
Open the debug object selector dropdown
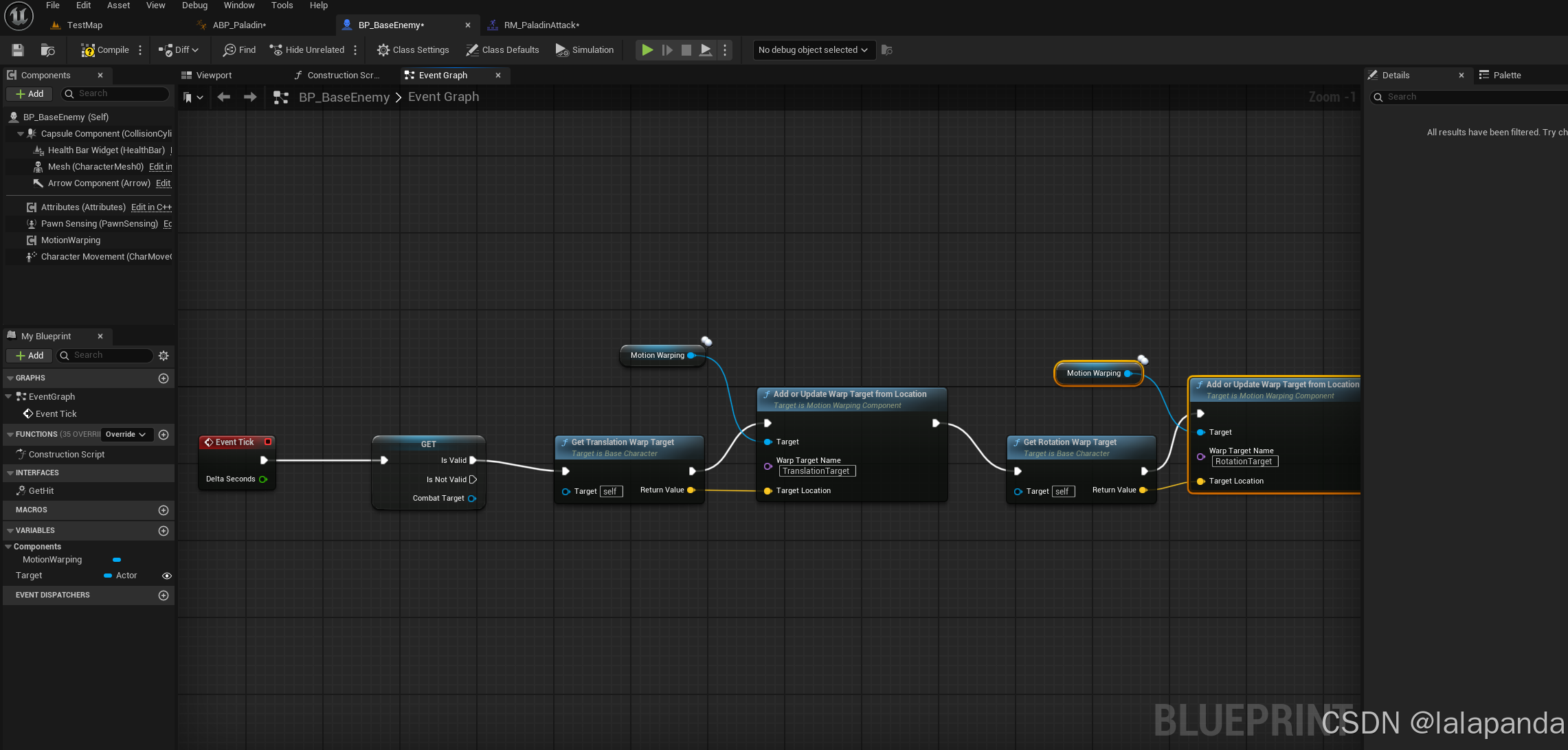click(x=814, y=50)
